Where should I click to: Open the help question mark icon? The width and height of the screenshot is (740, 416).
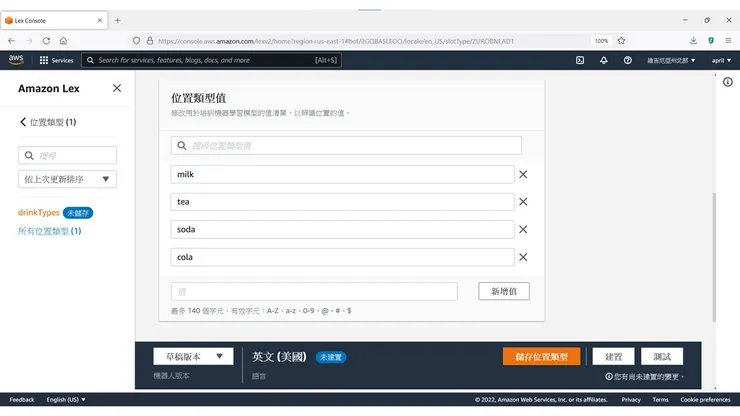(628, 60)
